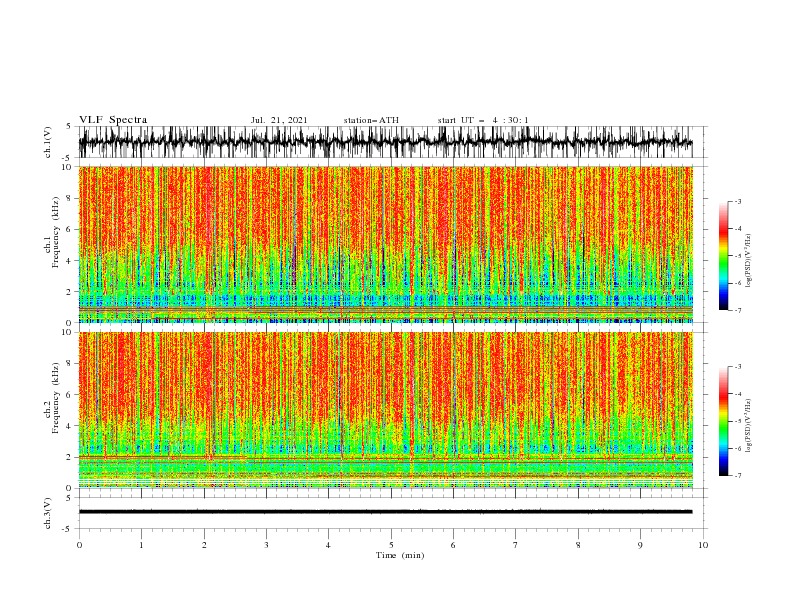Click the "-3" tick on ch.2 color bar

point(737,367)
